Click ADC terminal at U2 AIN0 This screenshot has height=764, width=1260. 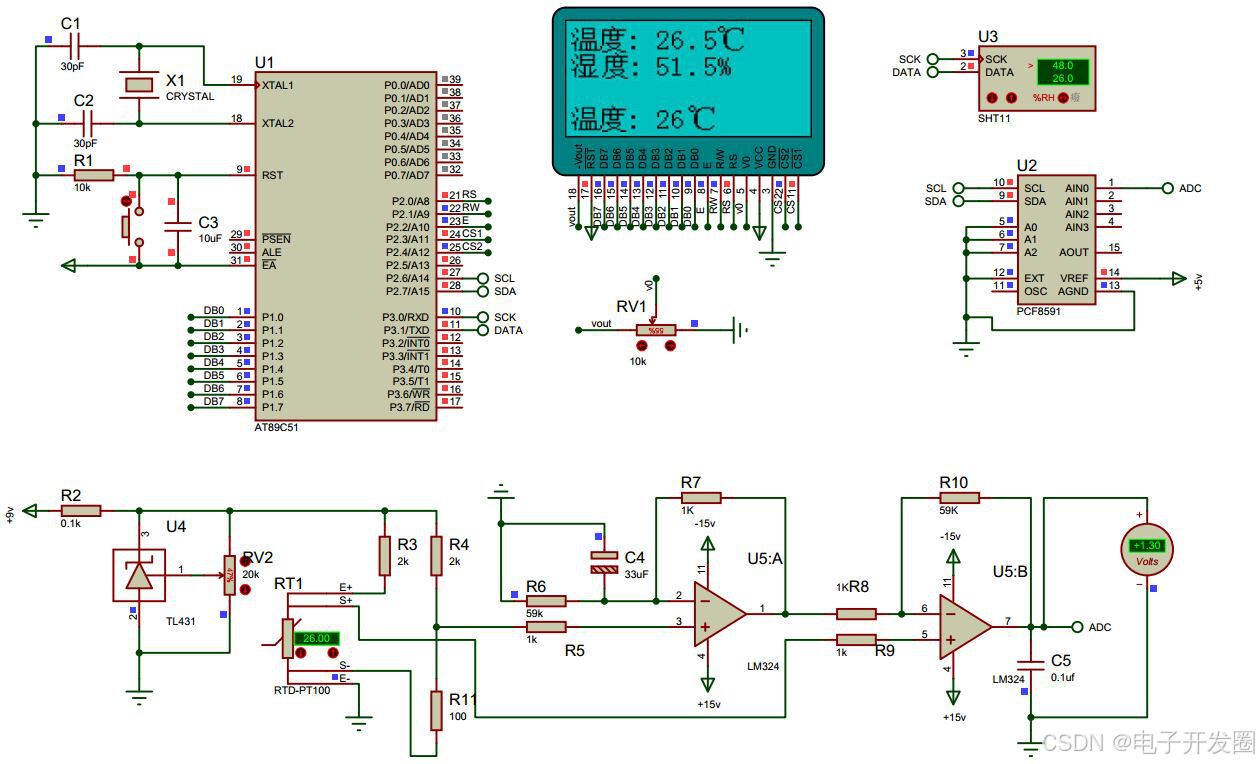(x=1167, y=188)
